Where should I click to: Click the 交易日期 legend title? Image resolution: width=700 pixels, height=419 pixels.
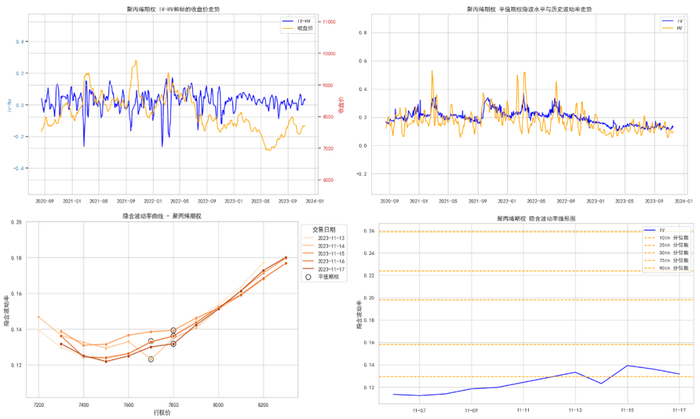[x=324, y=229]
